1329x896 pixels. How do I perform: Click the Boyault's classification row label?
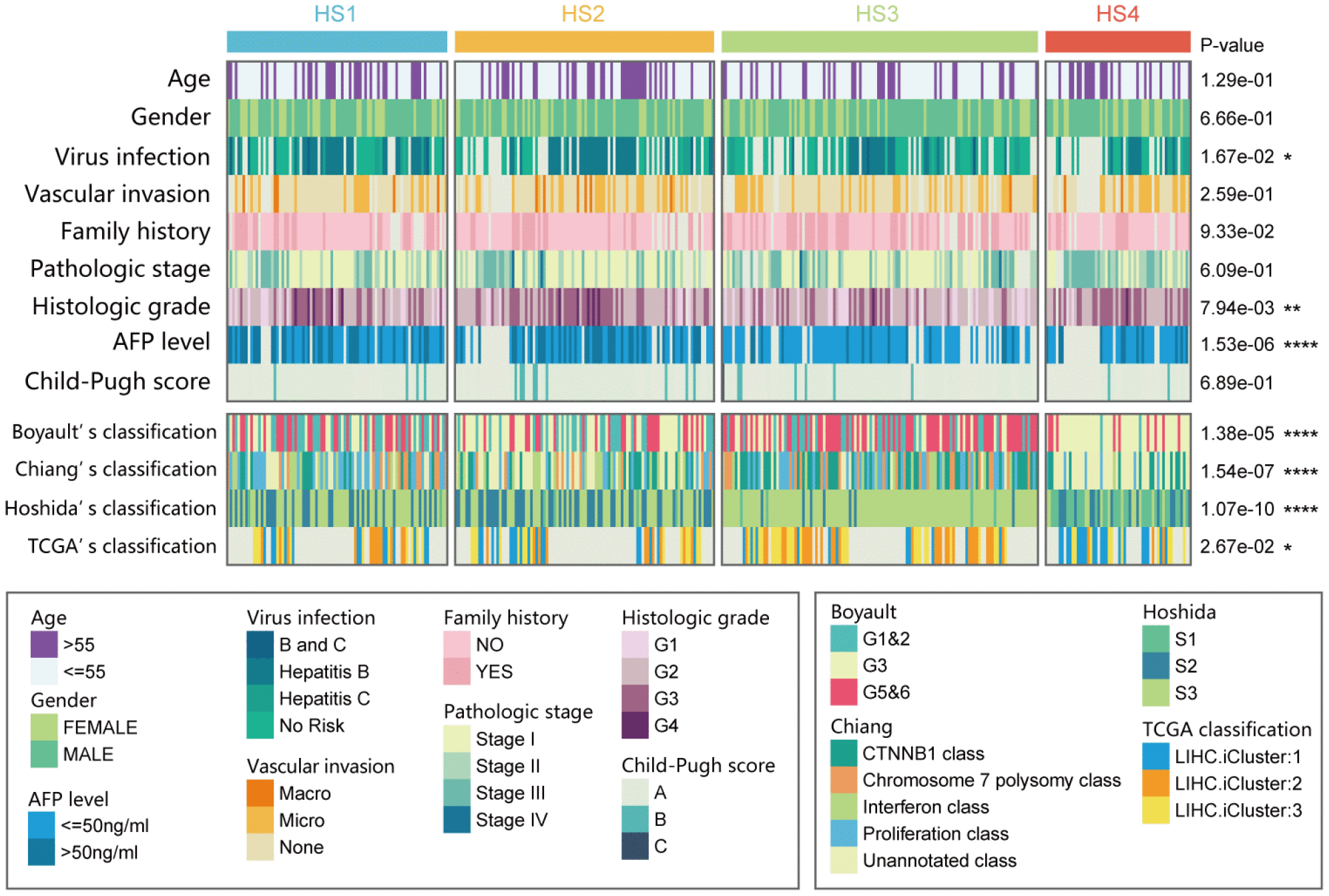point(114,432)
